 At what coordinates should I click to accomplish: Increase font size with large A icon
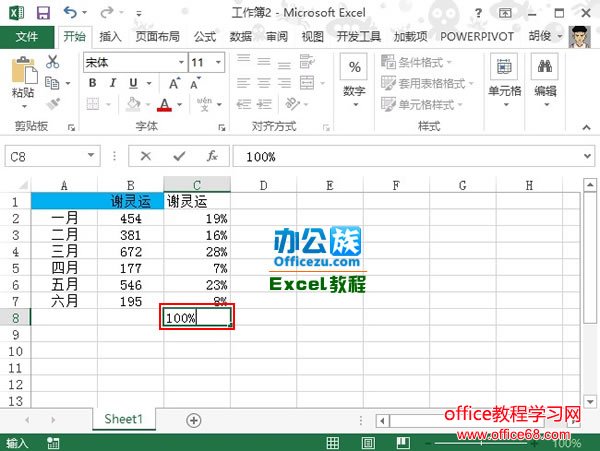tap(174, 83)
